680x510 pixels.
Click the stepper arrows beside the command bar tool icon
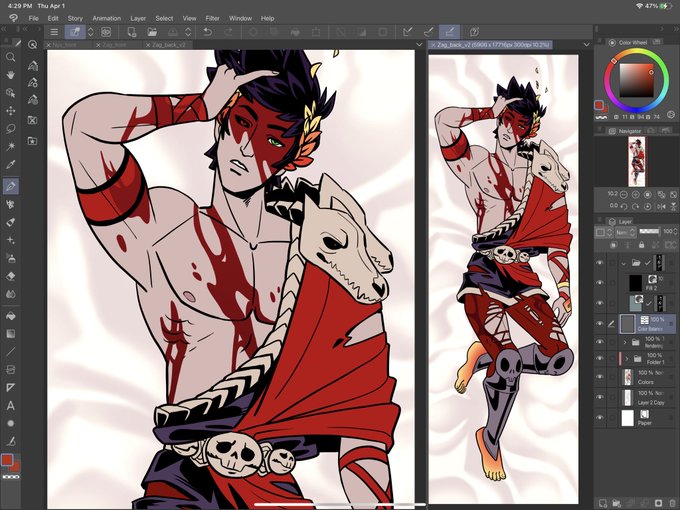(x=91, y=32)
